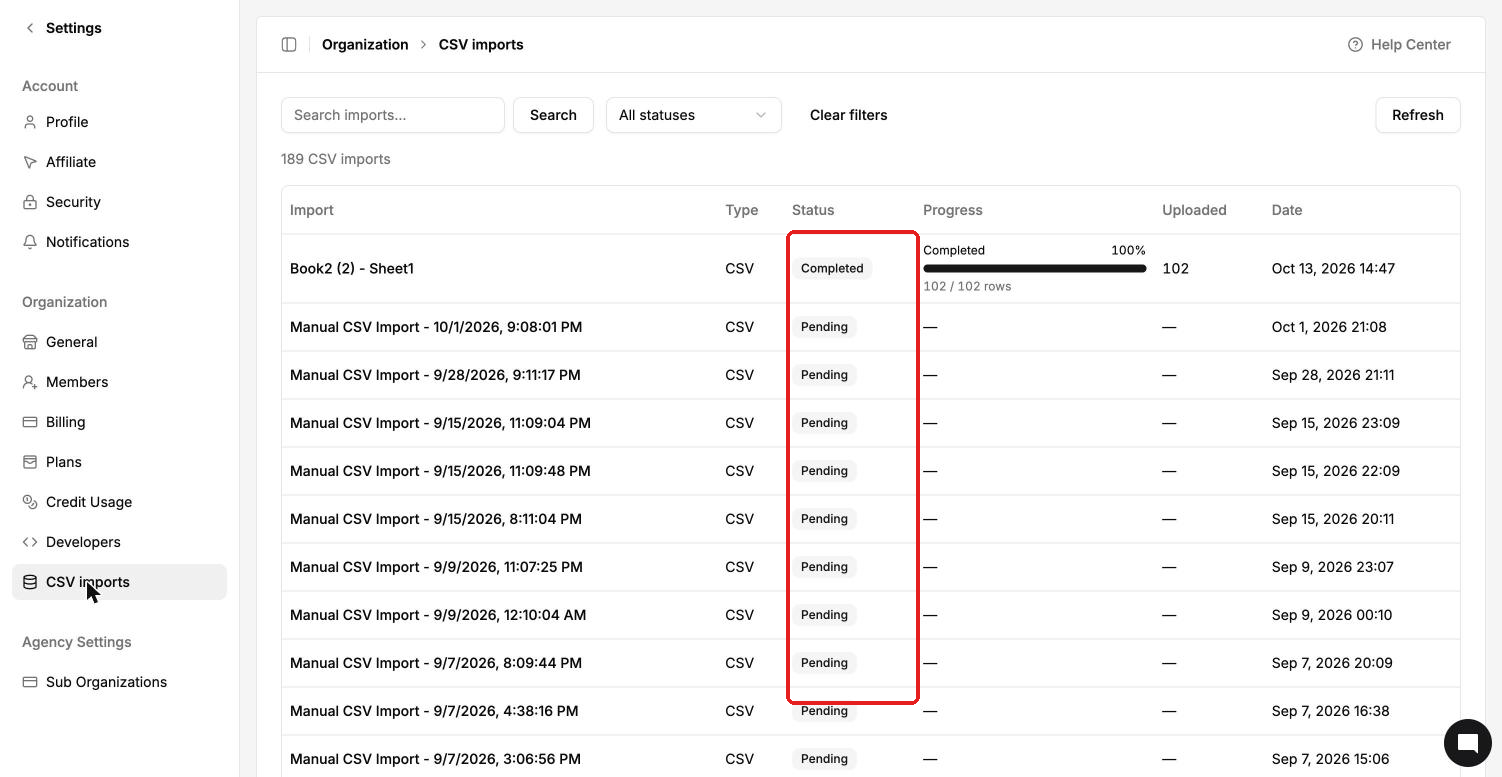The image size is (1502, 777).
Task: Click the Help Center question mark icon
Action: pyautogui.click(x=1355, y=44)
